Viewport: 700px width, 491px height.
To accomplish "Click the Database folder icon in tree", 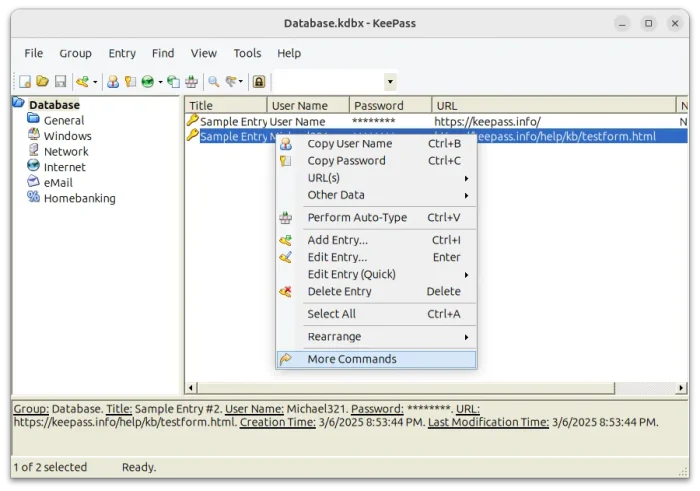I will [x=18, y=103].
